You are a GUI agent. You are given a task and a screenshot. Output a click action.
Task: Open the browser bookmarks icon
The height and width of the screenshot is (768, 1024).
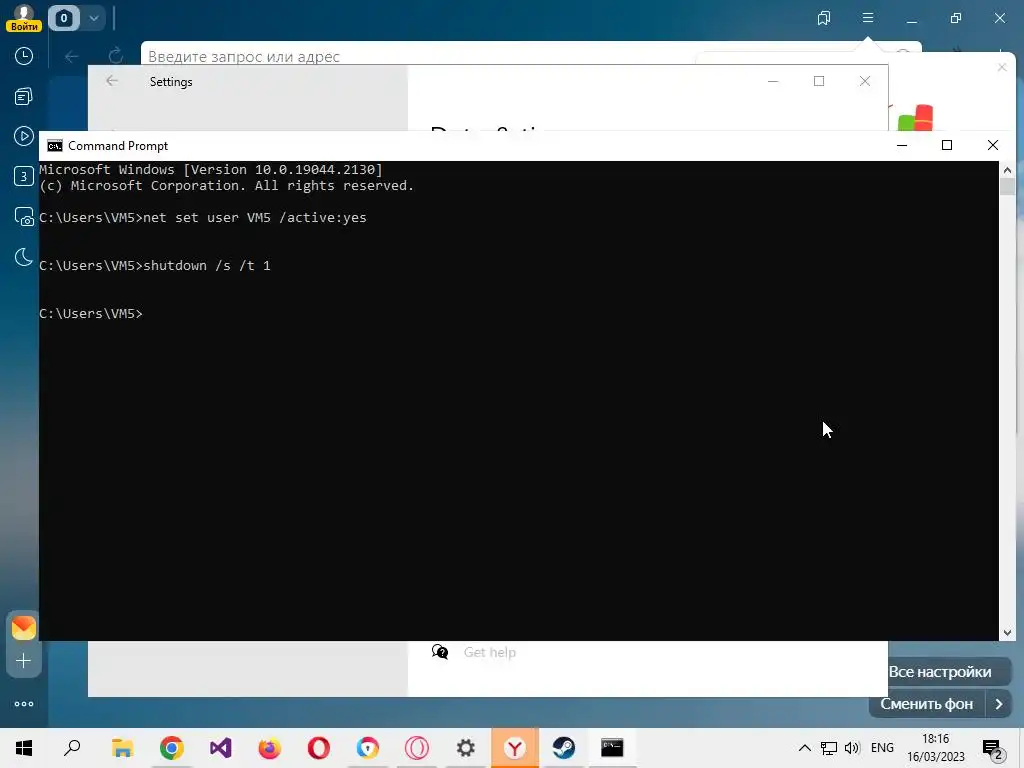pos(824,18)
